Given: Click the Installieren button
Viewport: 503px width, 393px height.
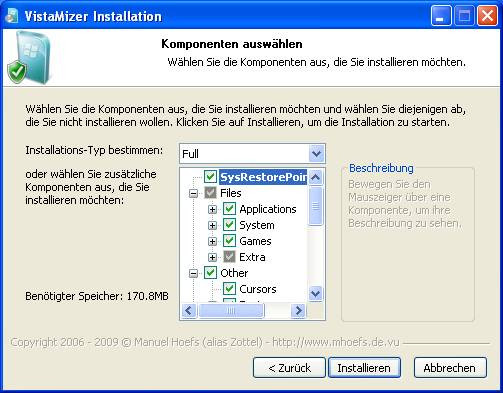Looking at the screenshot, I should click(x=364, y=368).
